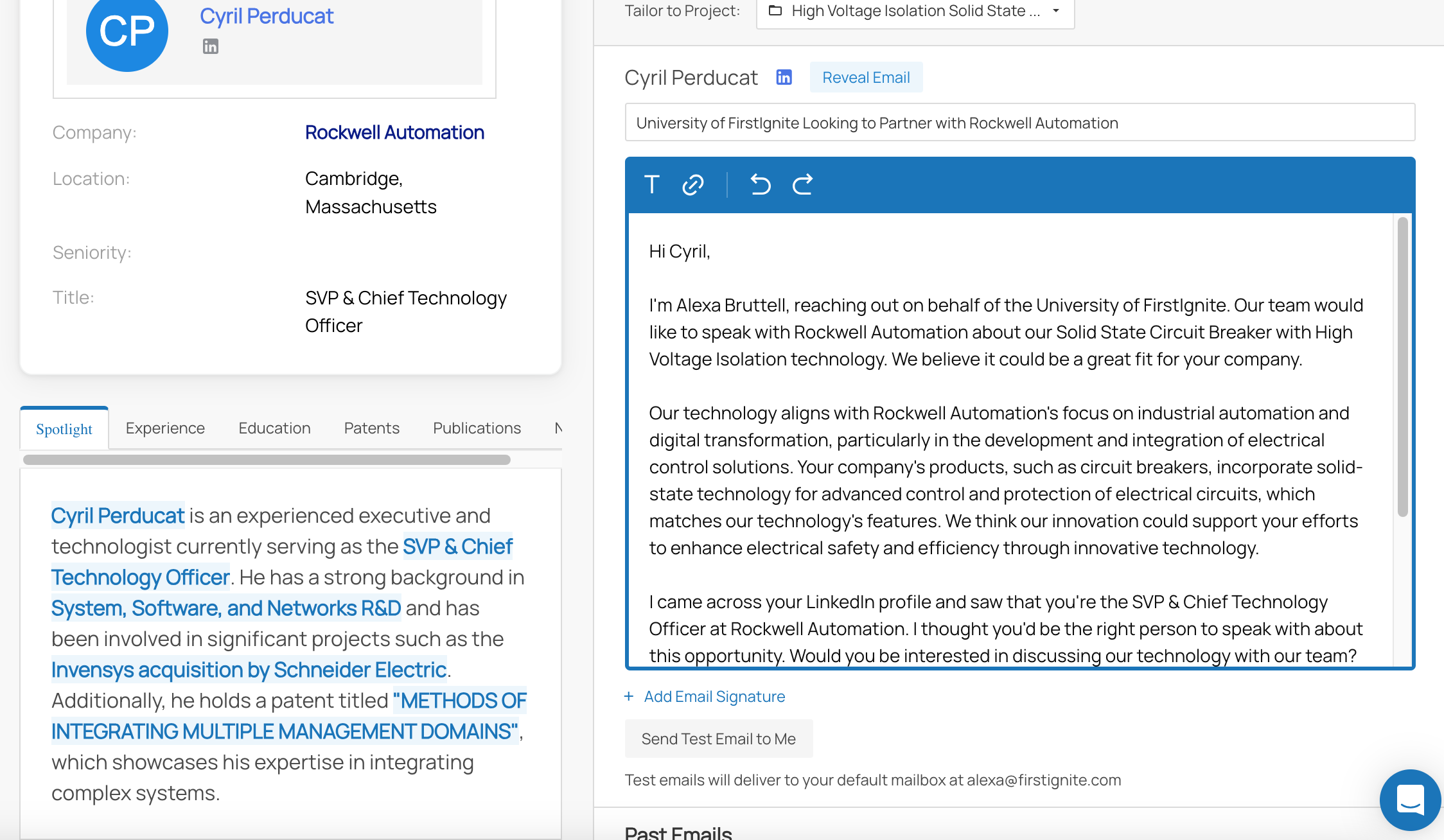
Task: Click Send Test Email to Me
Action: click(x=718, y=739)
